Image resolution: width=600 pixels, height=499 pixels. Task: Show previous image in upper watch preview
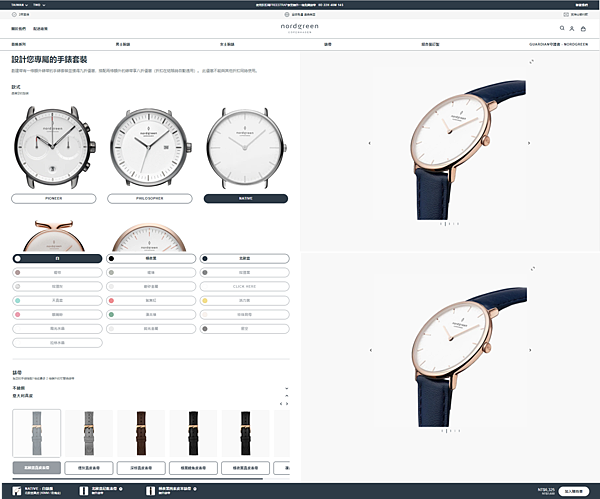tap(369, 143)
